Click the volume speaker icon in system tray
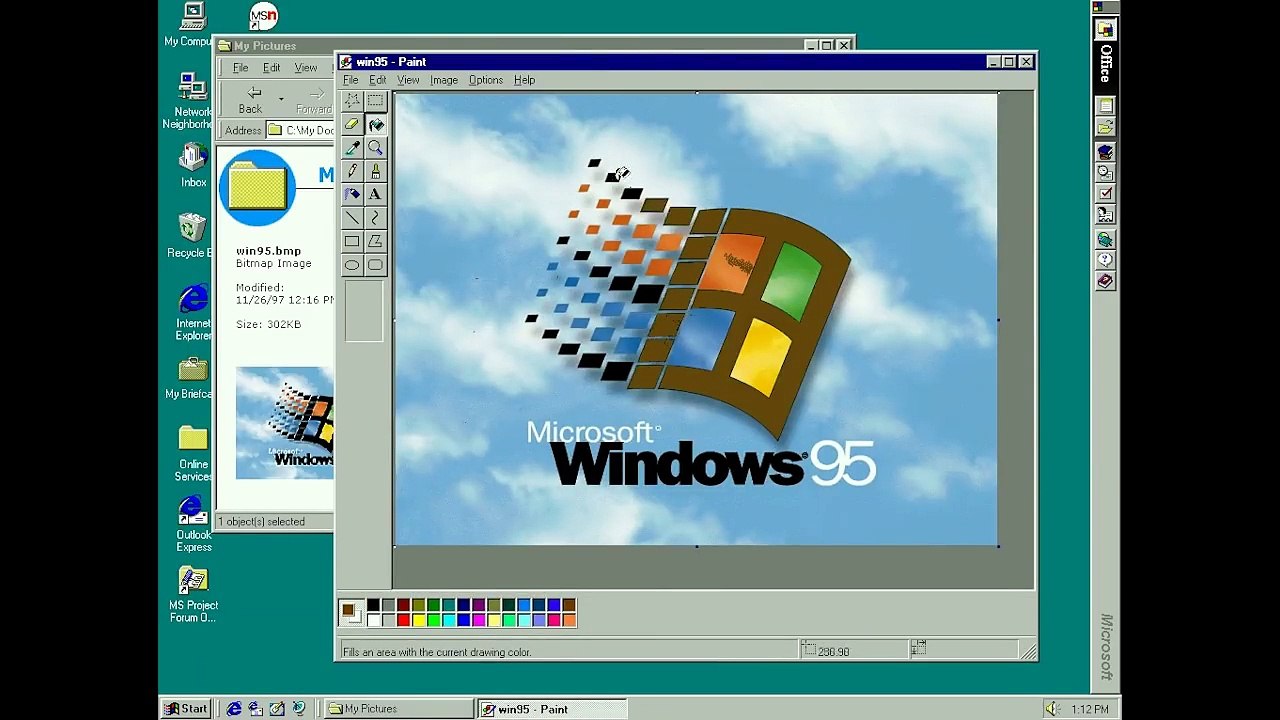1280x720 pixels. point(1053,709)
